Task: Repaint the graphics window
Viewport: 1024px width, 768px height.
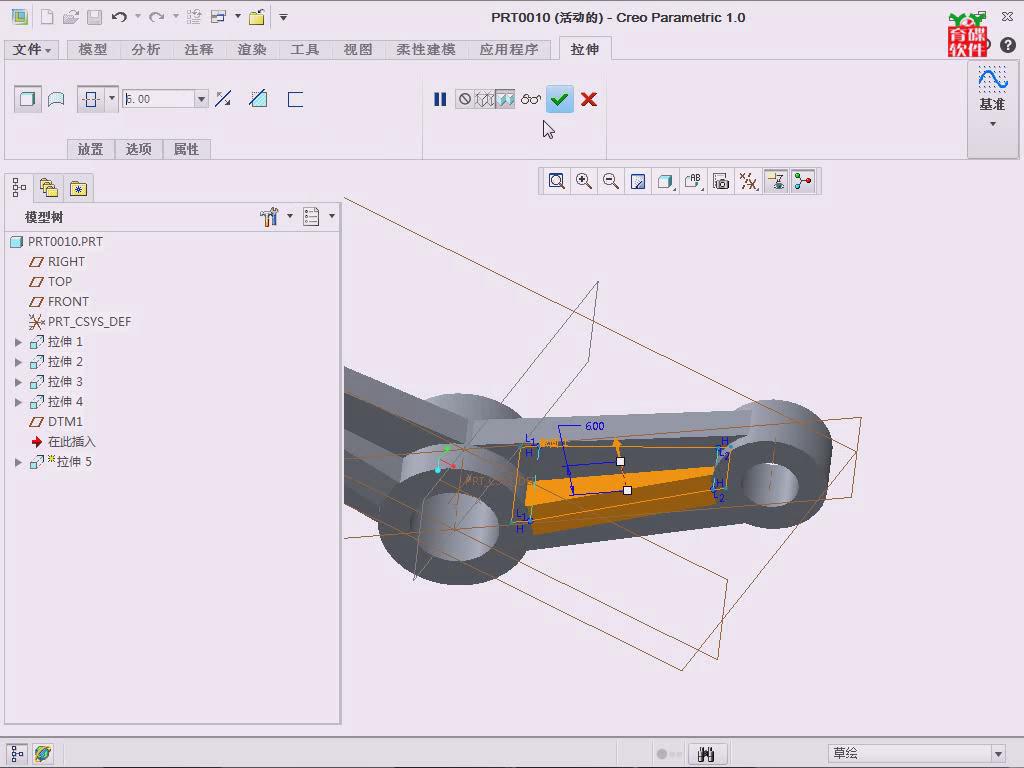Action: [x=638, y=181]
